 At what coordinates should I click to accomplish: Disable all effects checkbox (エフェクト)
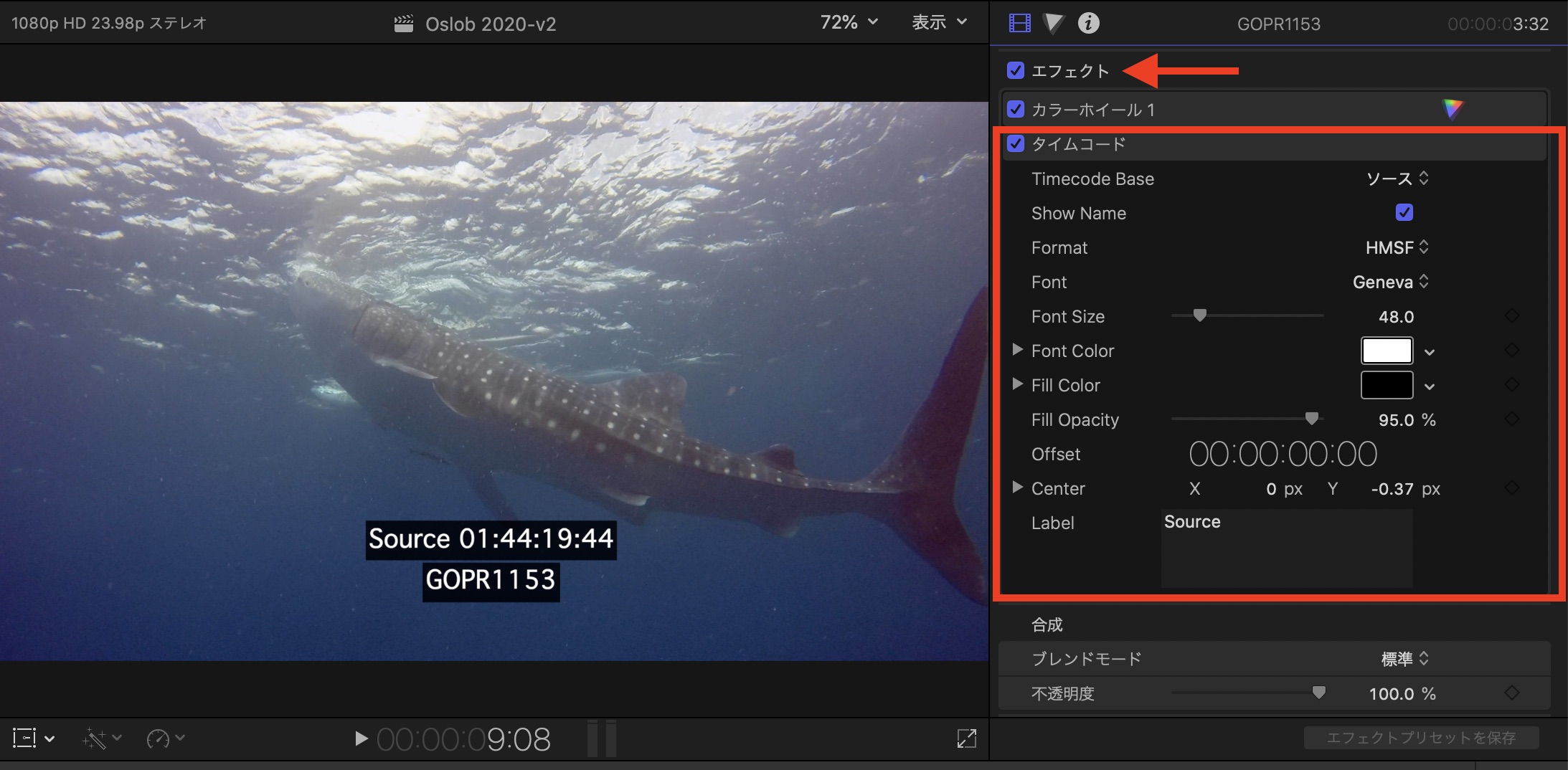[x=1015, y=70]
